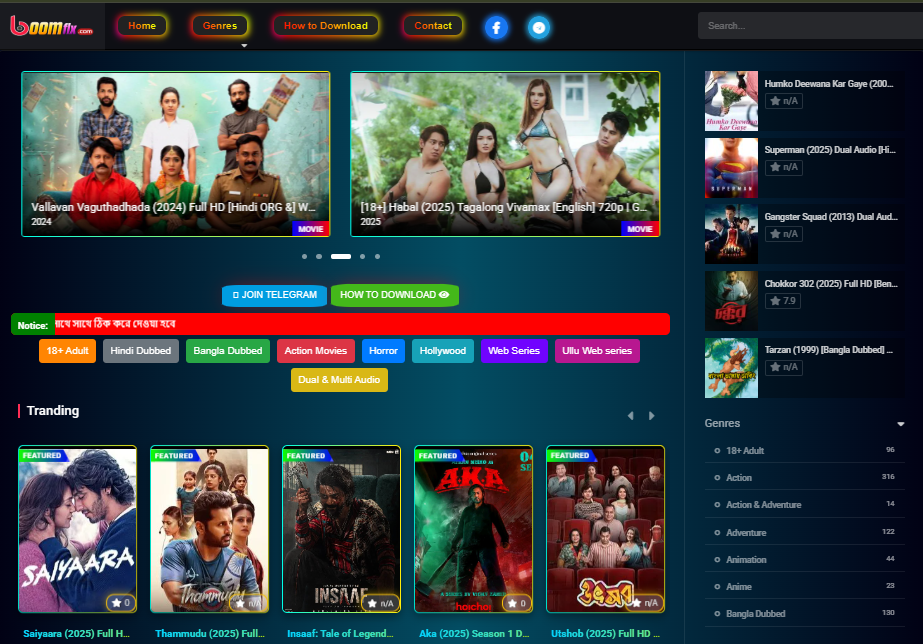Click MOVIE badge on Vallavan Vaguthadhada slide
This screenshot has width=923, height=644.
click(311, 229)
